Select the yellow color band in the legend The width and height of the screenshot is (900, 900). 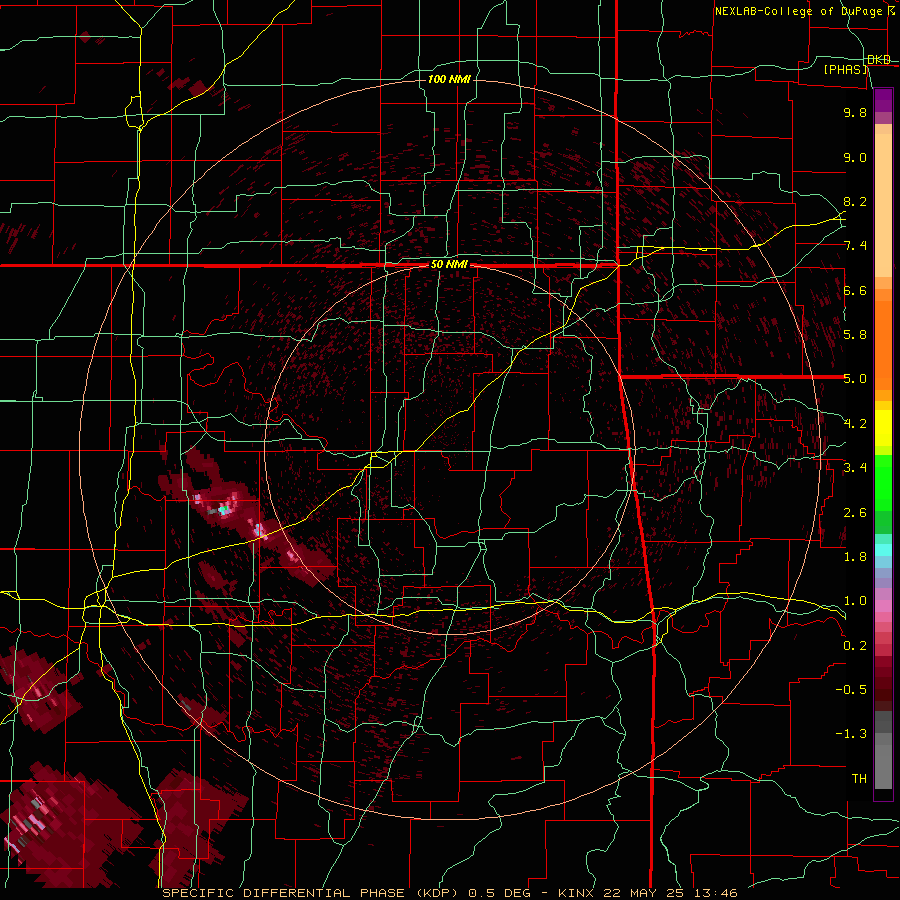tap(883, 428)
